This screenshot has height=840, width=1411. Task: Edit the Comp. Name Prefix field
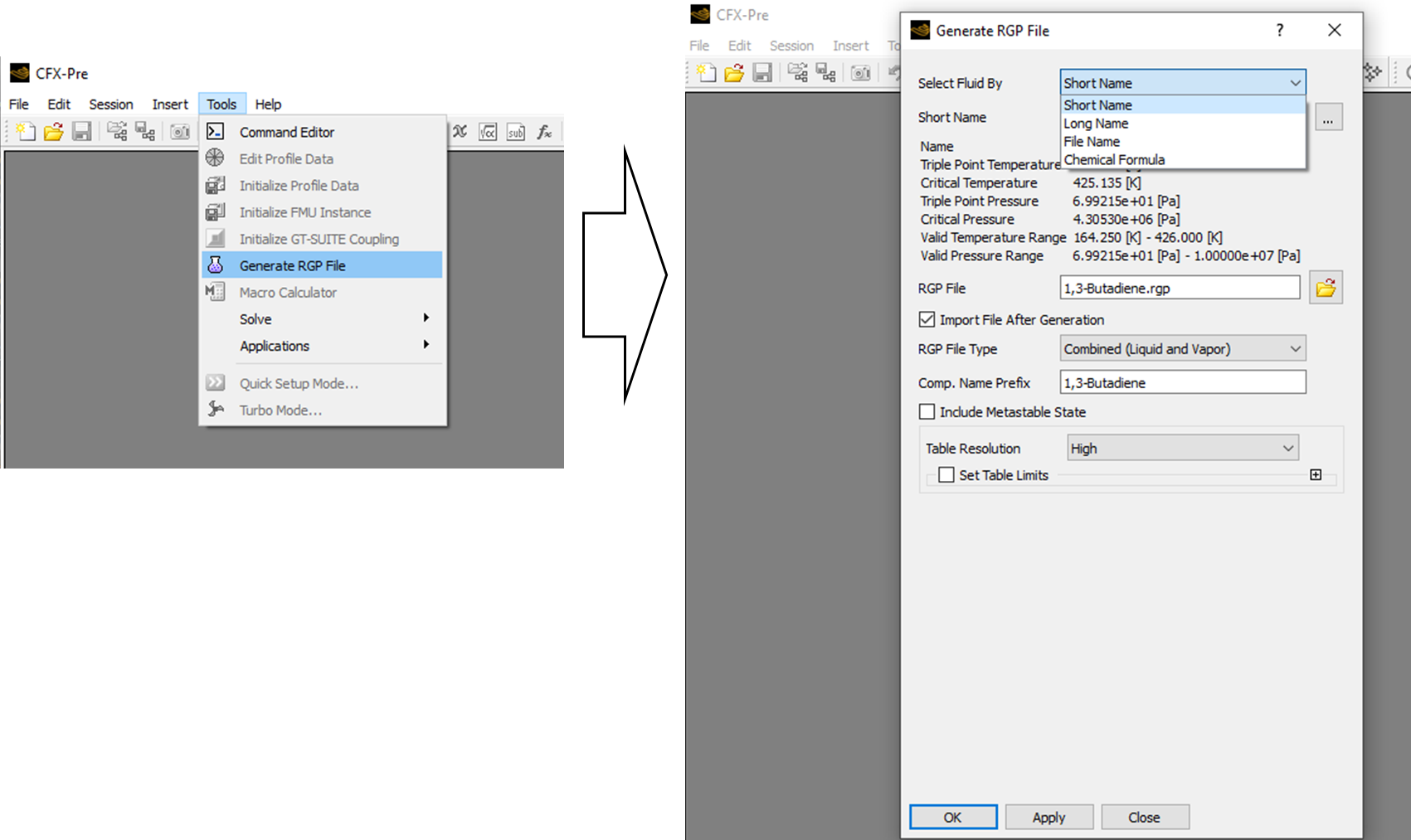tap(1182, 382)
